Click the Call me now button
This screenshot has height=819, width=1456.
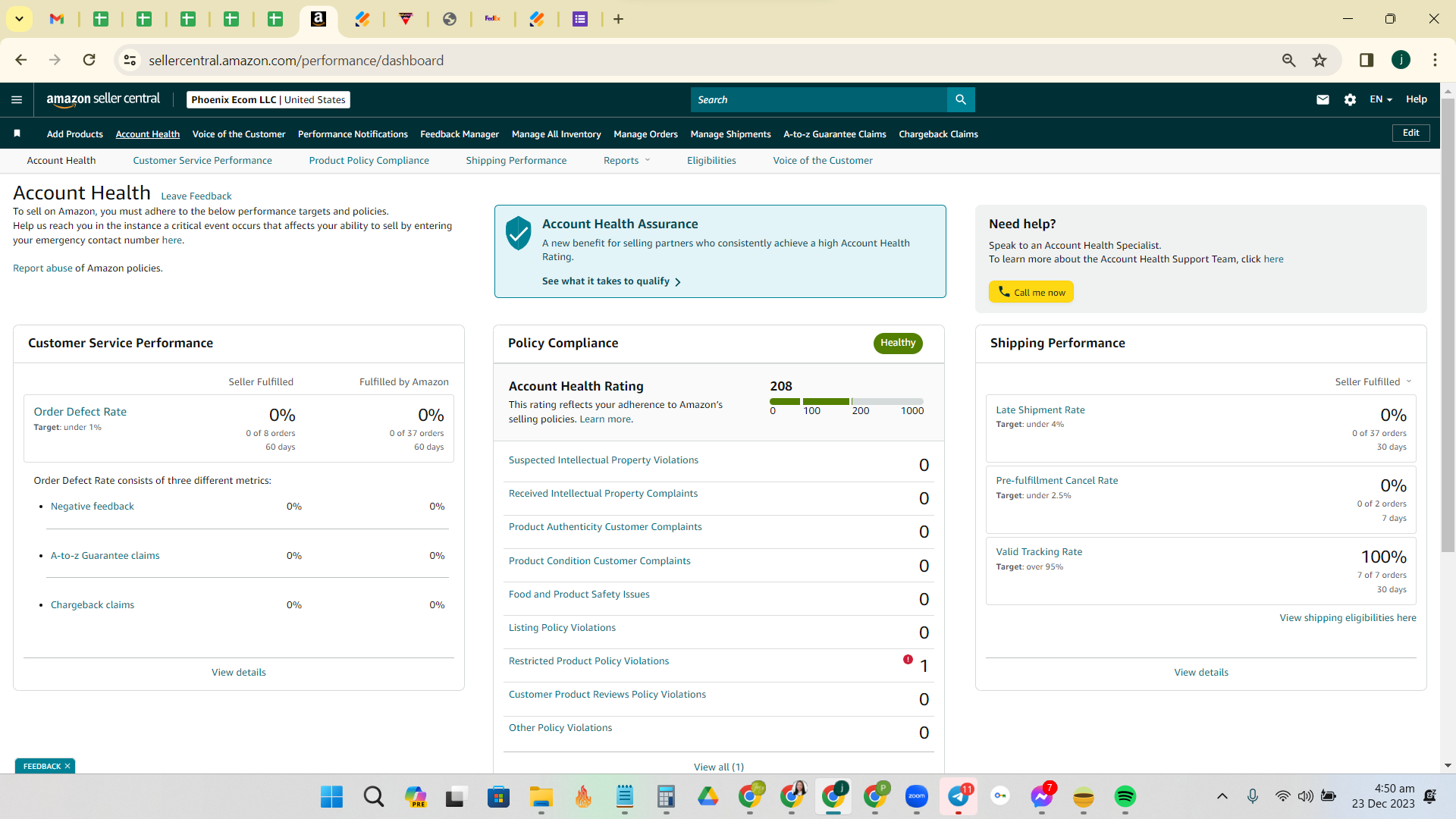pyautogui.click(x=1031, y=292)
